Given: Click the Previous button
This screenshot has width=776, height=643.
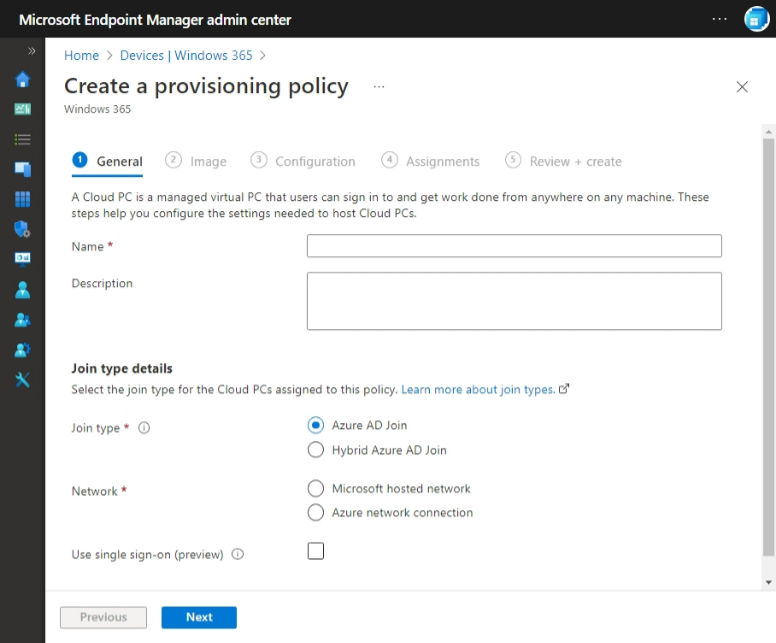Looking at the screenshot, I should pos(103,617).
